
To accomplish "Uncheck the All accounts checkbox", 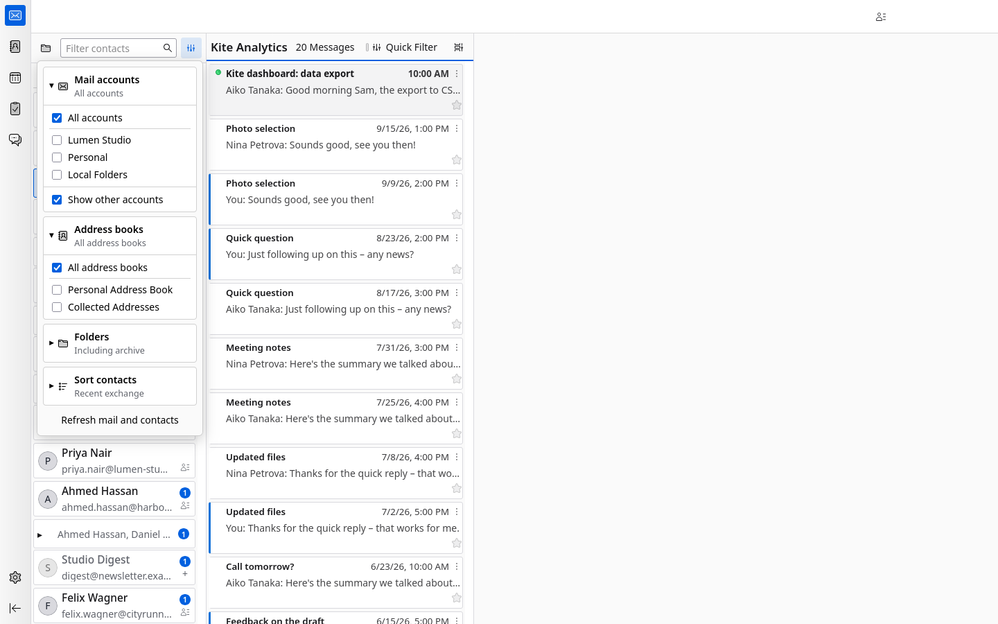I will point(57,118).
